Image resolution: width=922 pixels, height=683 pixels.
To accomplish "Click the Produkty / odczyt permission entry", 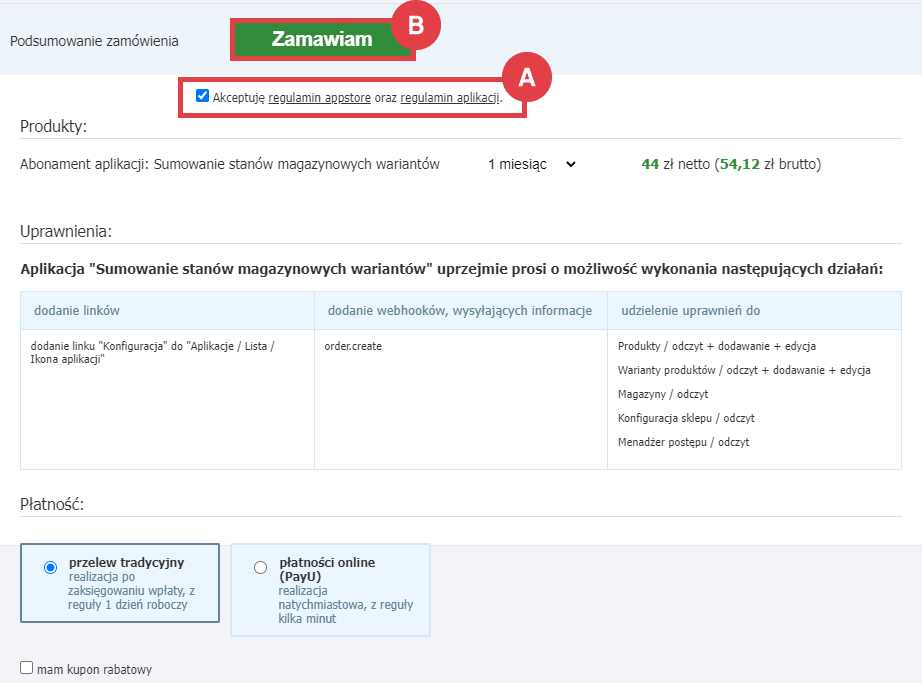I will (x=716, y=346).
